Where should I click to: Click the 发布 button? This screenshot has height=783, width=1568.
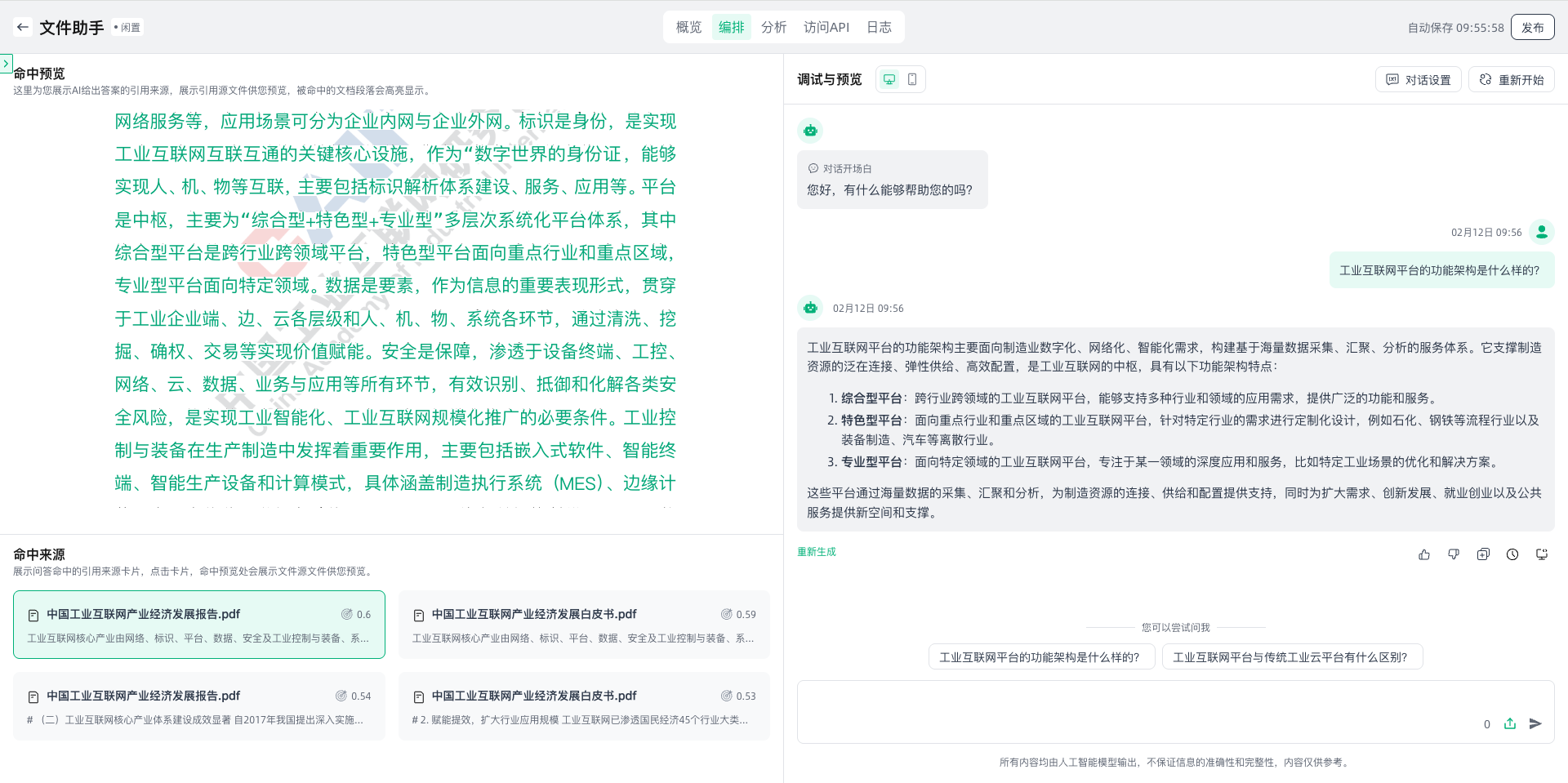(x=1532, y=27)
